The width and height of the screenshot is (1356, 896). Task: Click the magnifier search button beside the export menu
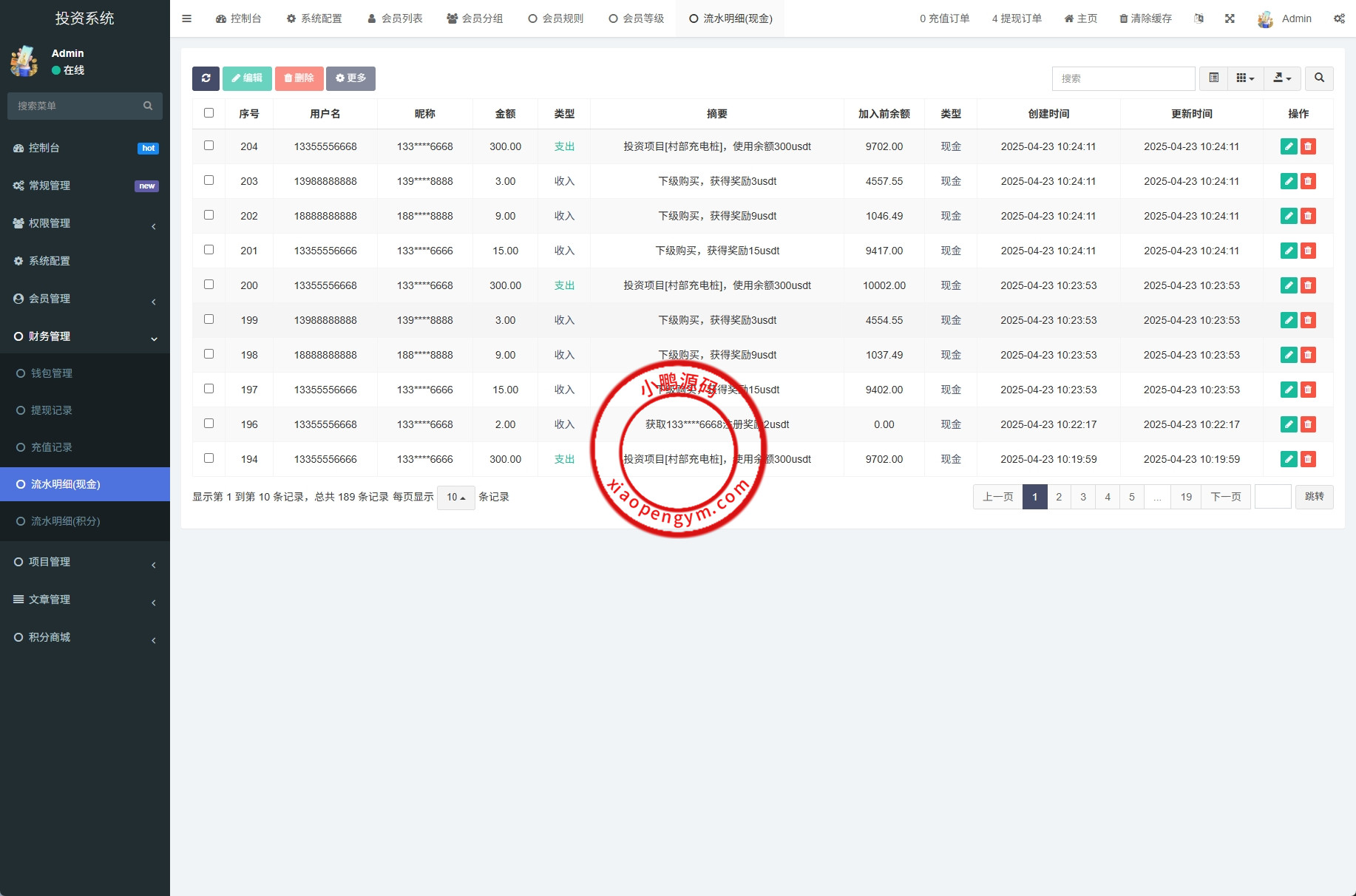click(x=1319, y=78)
